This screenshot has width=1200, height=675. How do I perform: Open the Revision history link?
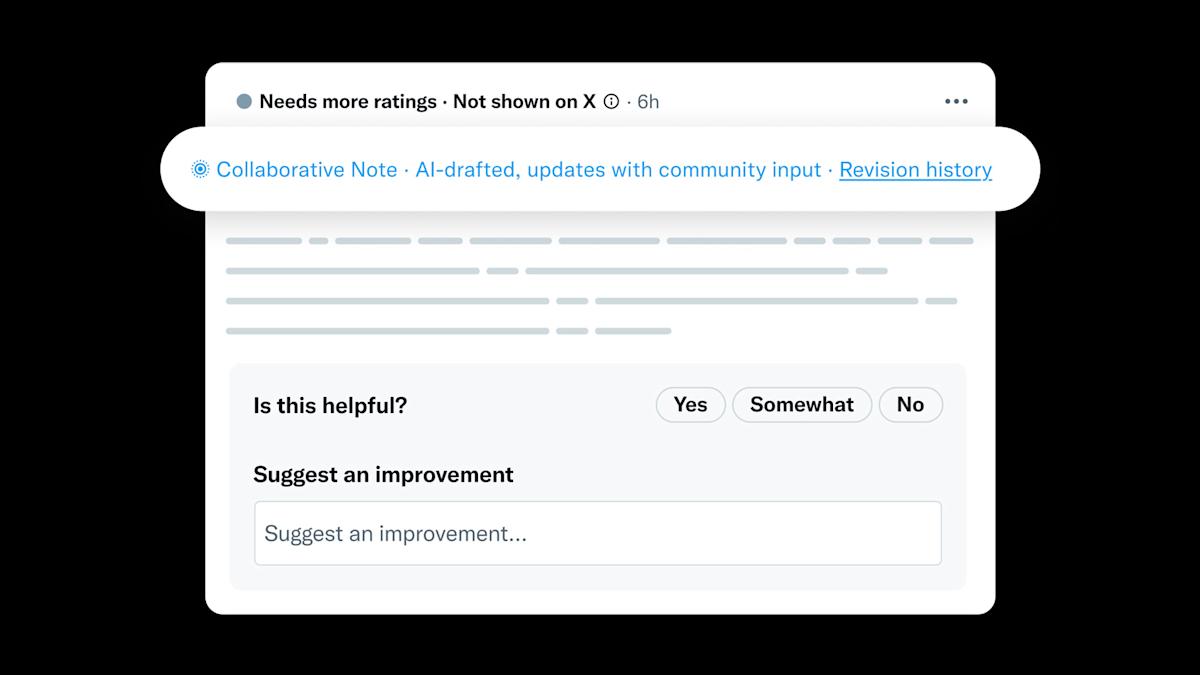pos(915,170)
